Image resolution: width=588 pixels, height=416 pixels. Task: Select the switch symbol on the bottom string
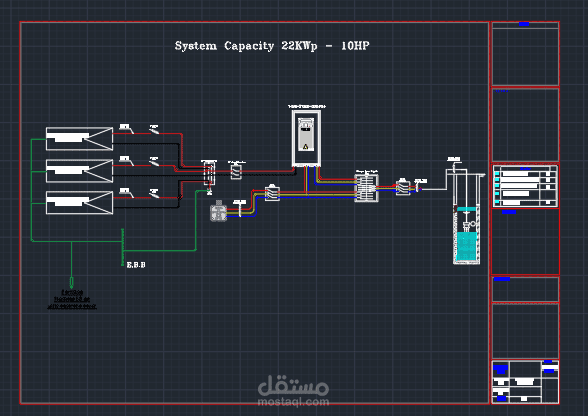154,193
